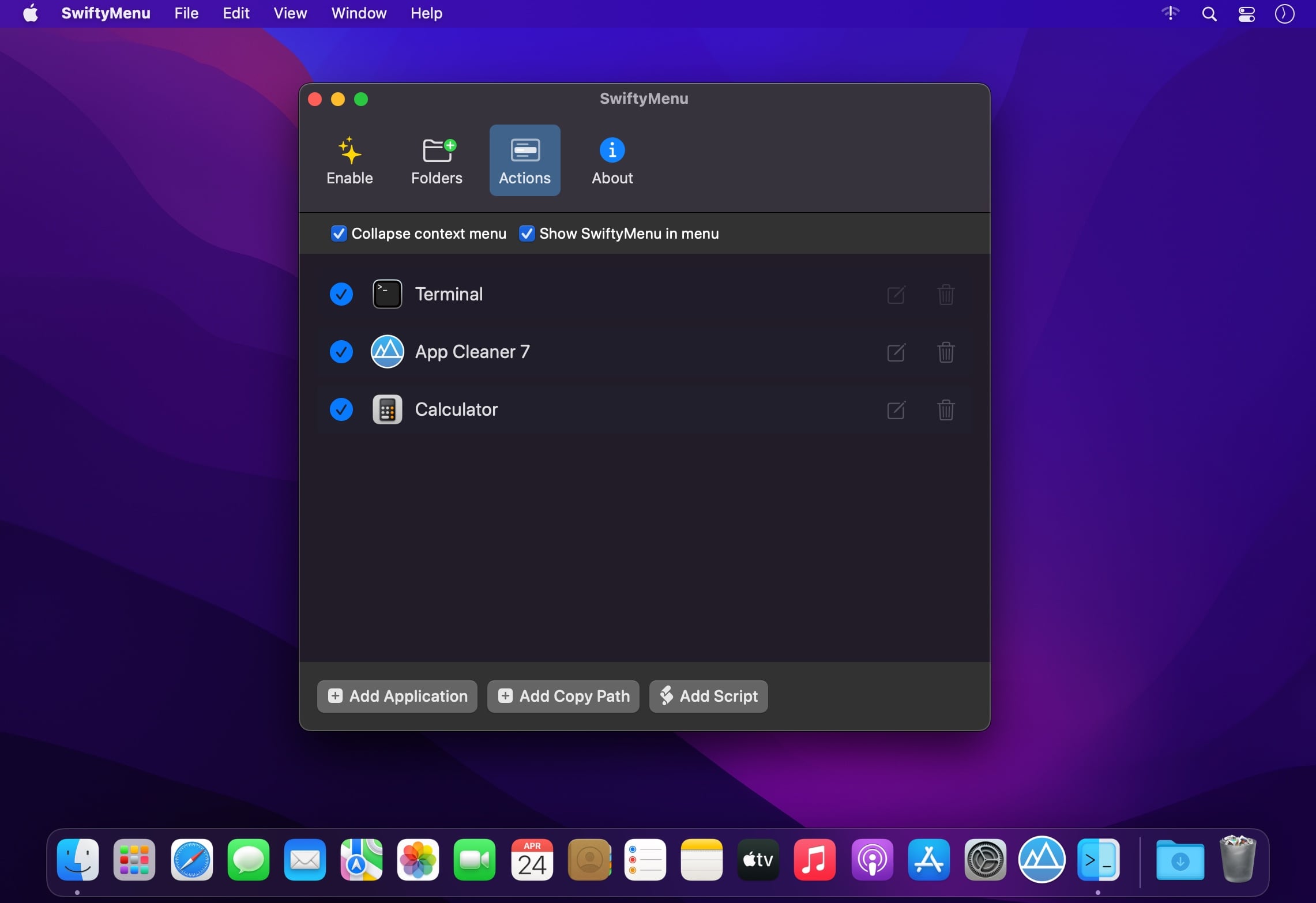This screenshot has width=1316, height=903.
Task: Toggle Show SwiftyMenu in menu checkbox
Action: tap(527, 234)
